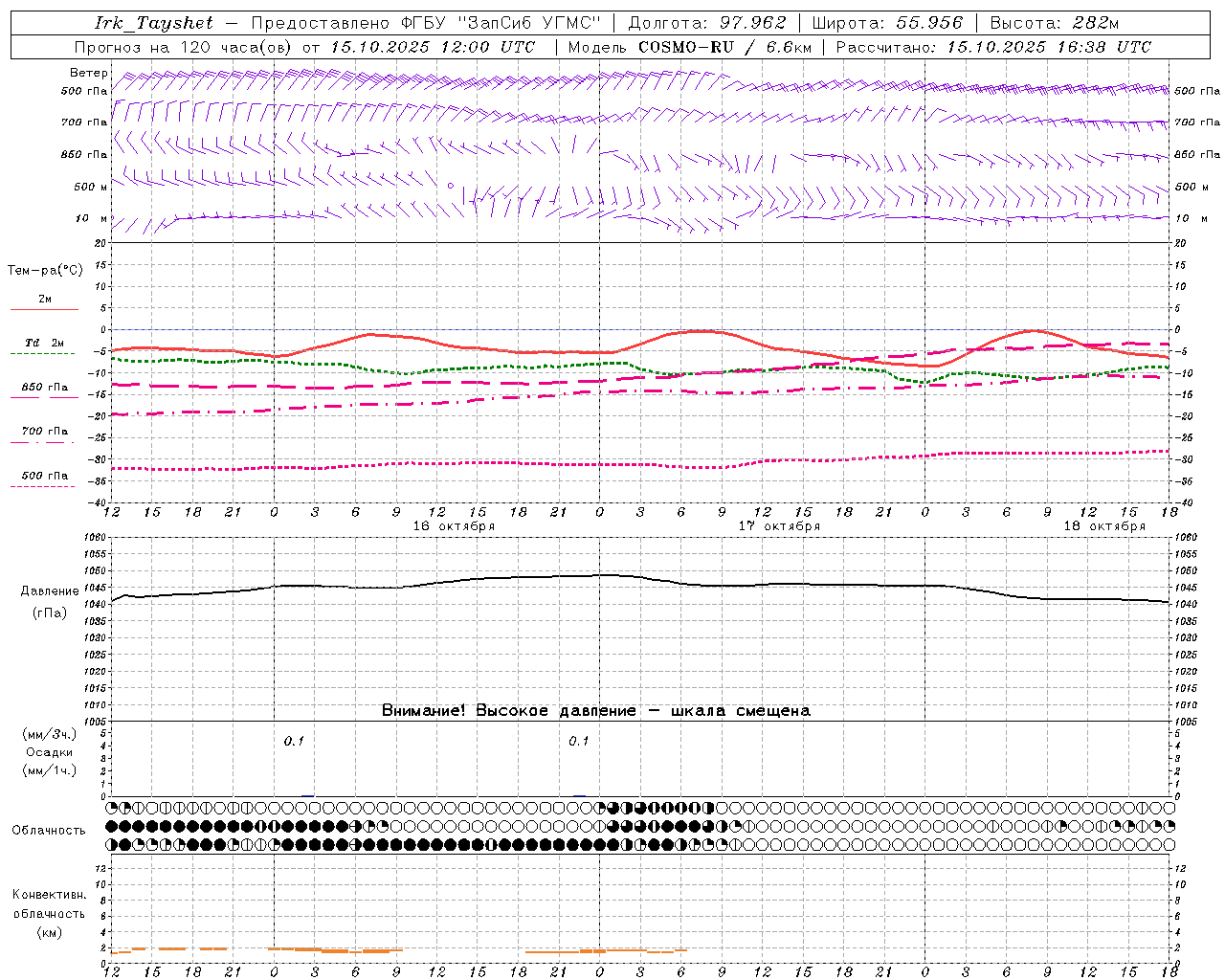Click the warning Внимание! Высокое давление — шкала смещена
This screenshot has height=980, width=1225.
click(x=595, y=711)
